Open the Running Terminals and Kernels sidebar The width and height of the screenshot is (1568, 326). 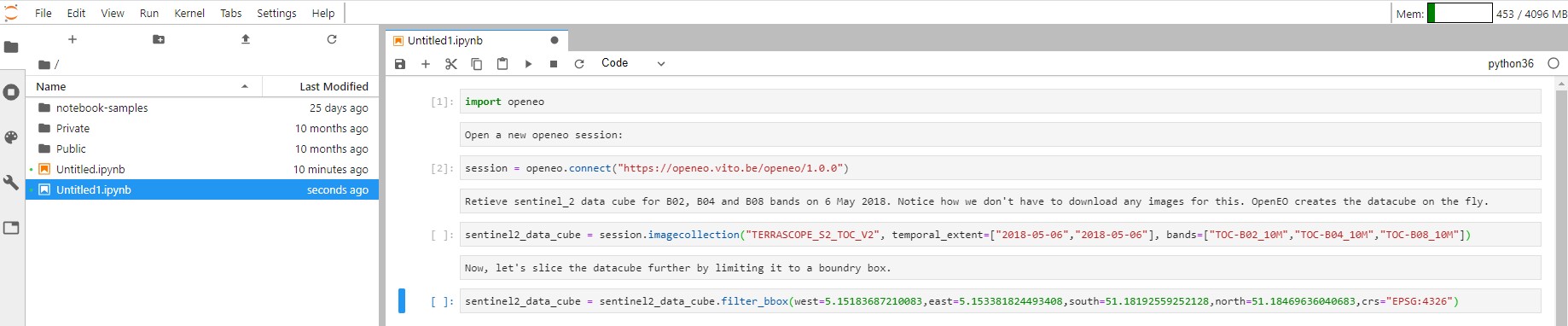(11, 92)
